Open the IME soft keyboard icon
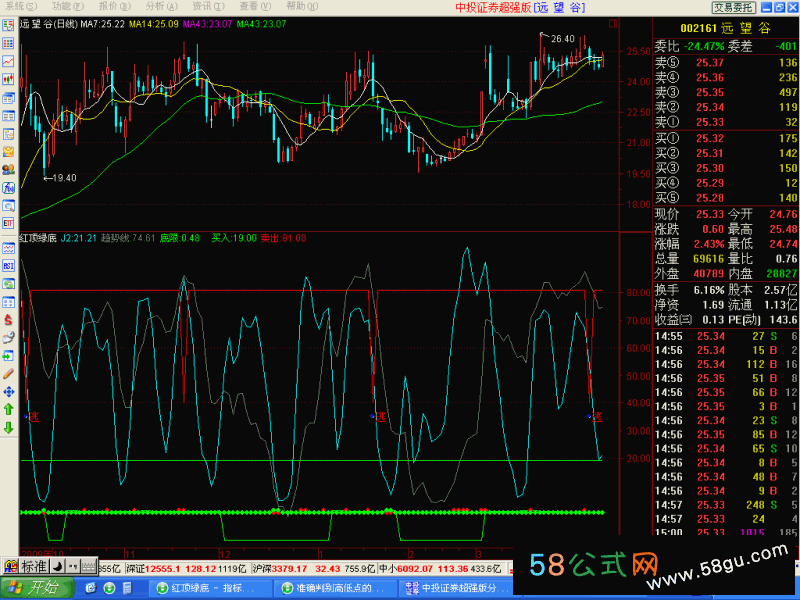The height and width of the screenshot is (600, 800). tap(89, 566)
